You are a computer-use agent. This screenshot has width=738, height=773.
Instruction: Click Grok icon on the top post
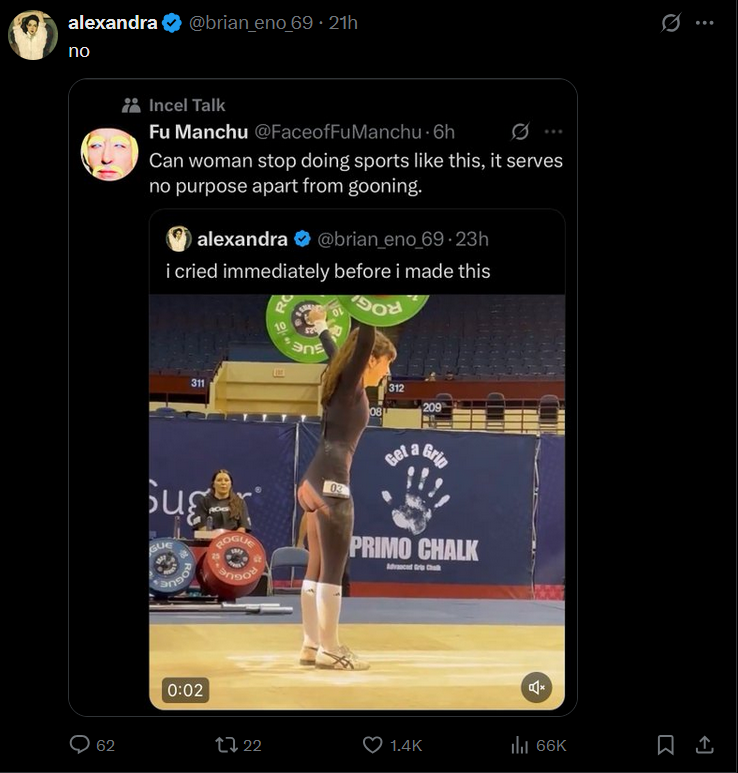[671, 22]
